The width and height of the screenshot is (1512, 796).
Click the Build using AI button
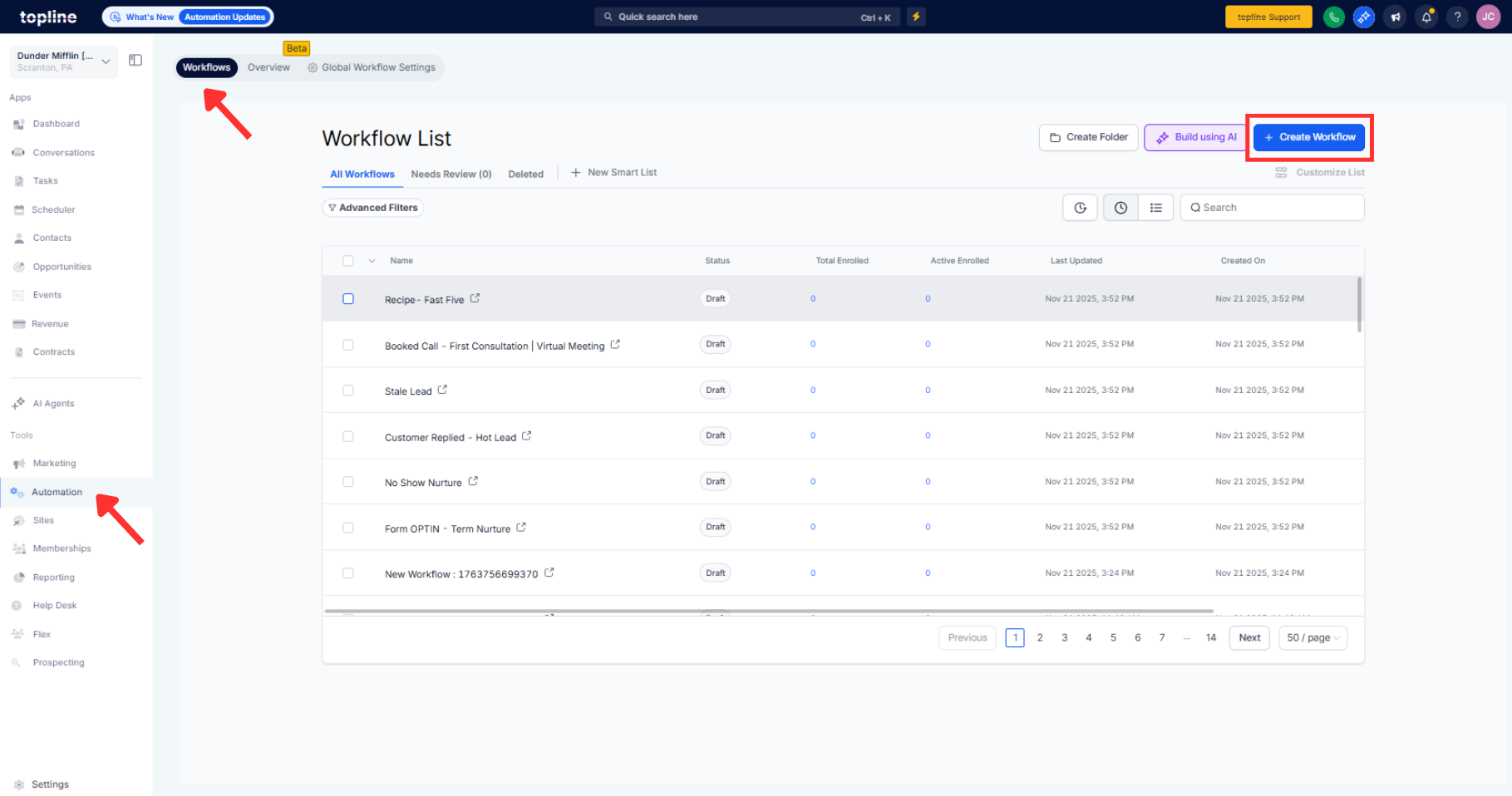pyautogui.click(x=1195, y=137)
